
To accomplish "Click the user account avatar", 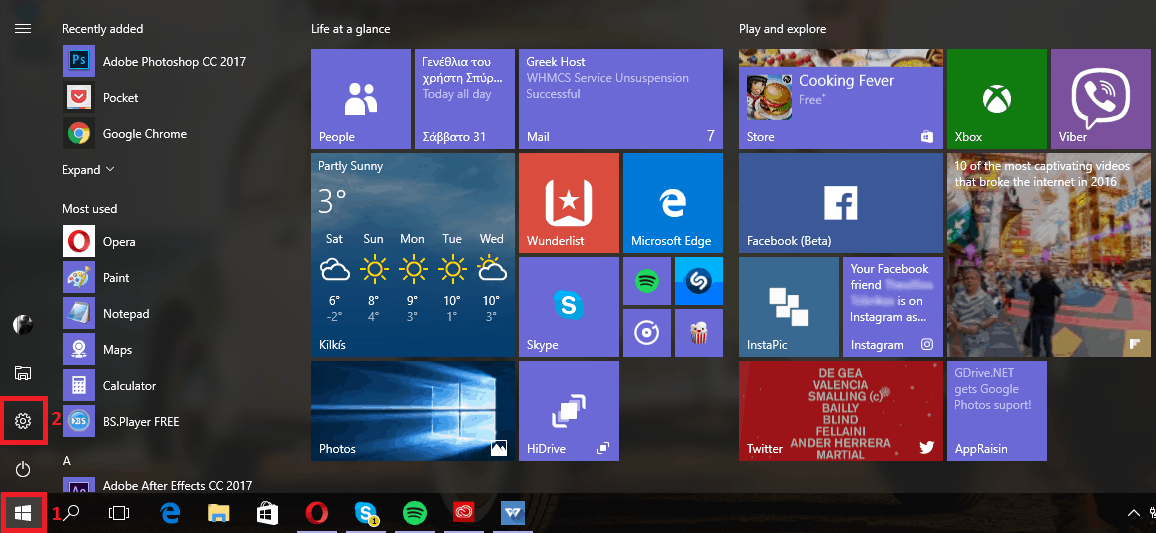I will (x=23, y=324).
